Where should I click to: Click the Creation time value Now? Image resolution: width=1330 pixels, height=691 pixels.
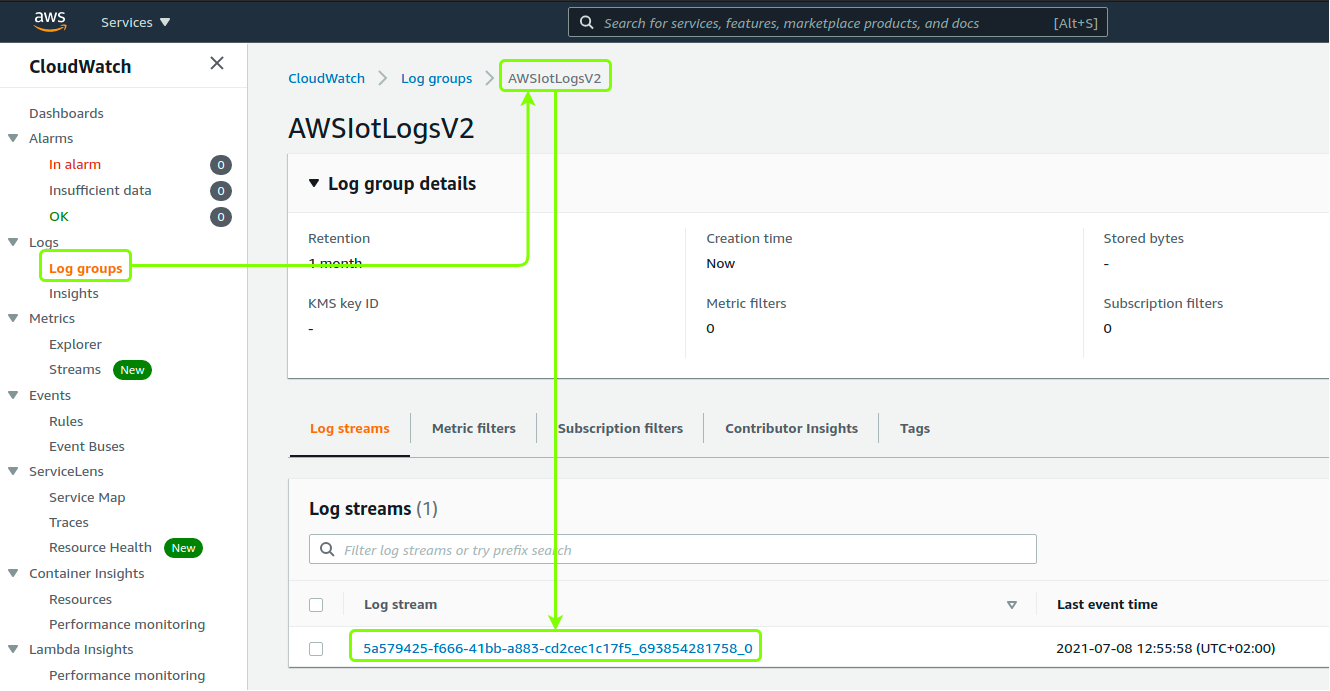coord(720,264)
